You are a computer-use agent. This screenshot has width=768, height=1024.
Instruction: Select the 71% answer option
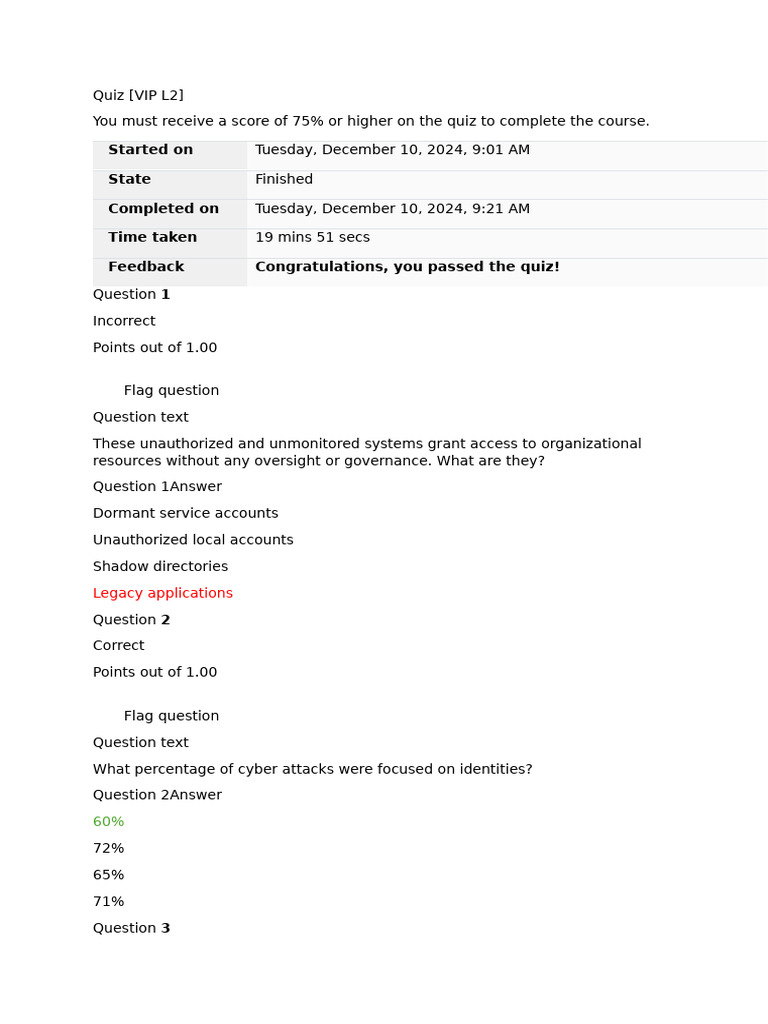(x=109, y=901)
